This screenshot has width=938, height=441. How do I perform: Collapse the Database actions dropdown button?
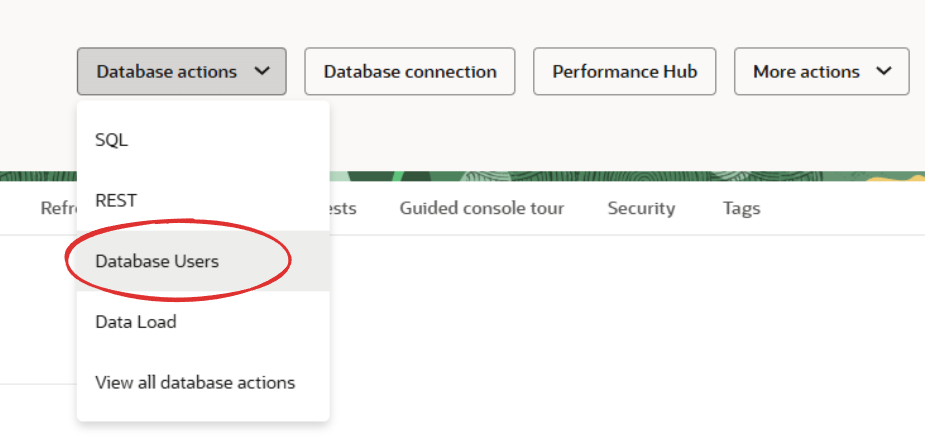pyautogui.click(x=181, y=71)
